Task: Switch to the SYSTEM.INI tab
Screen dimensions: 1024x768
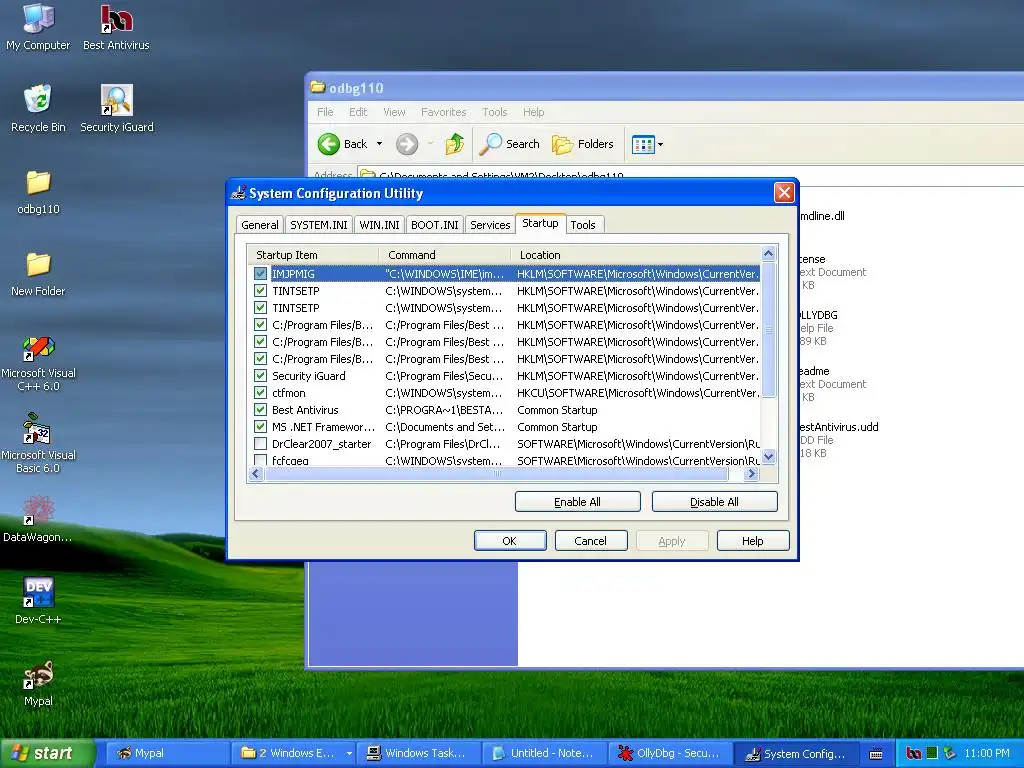Action: coord(319,225)
